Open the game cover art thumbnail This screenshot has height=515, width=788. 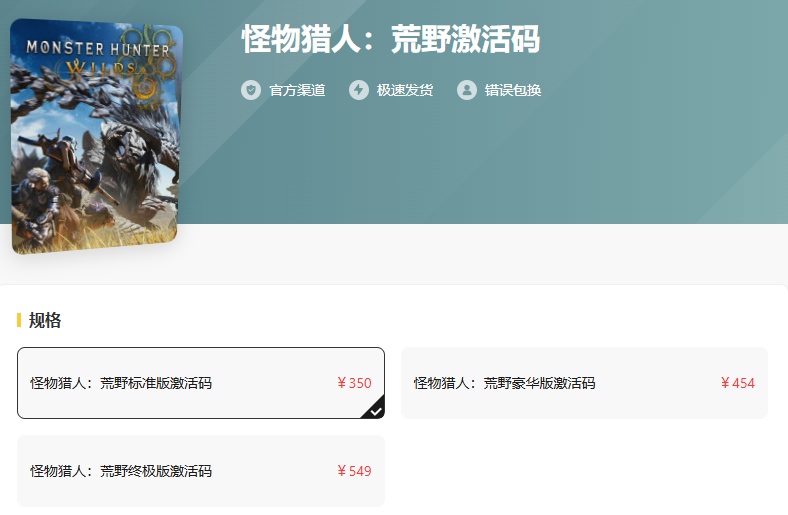95,136
